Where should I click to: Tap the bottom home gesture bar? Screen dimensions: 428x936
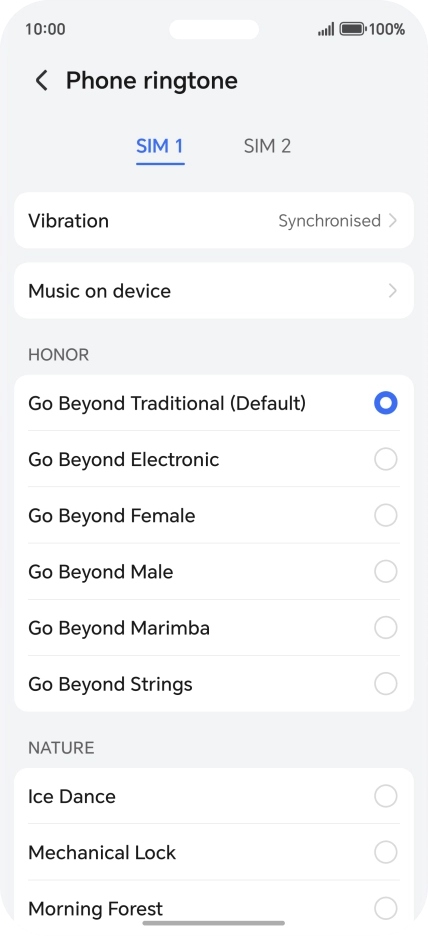[214, 923]
